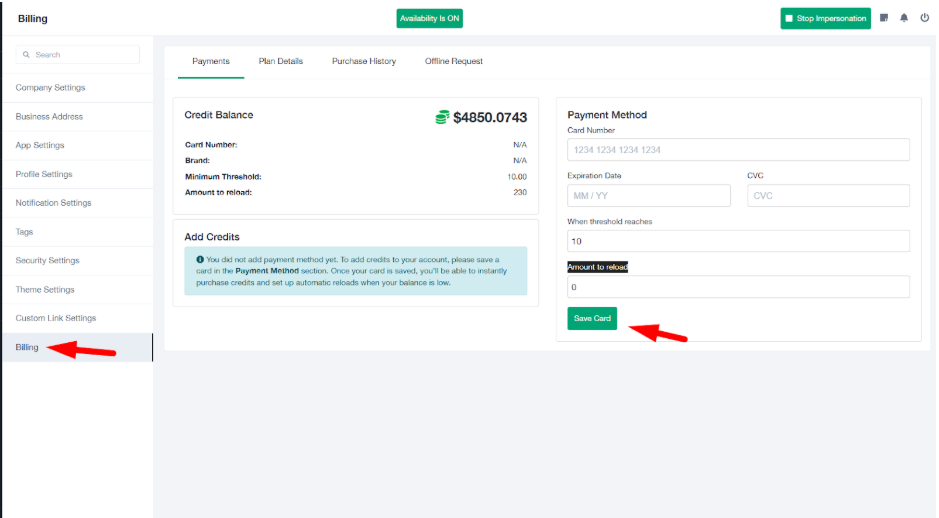Focus the Card Number input field
Viewport: 939px width, 518px height.
(738, 150)
